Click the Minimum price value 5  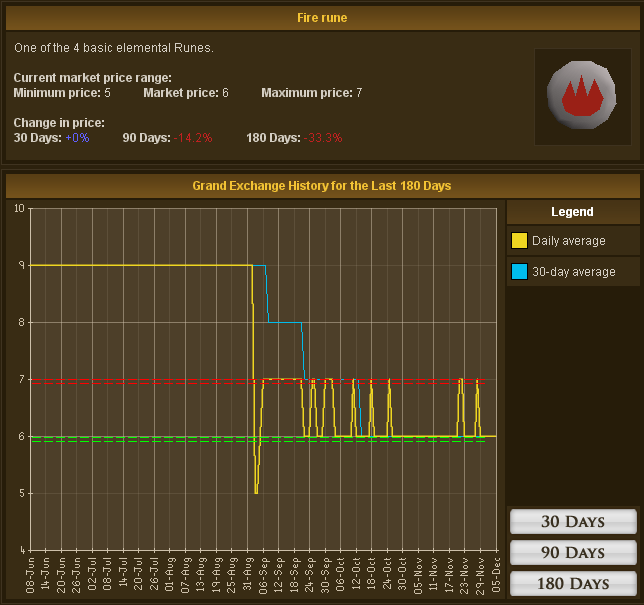[107, 93]
